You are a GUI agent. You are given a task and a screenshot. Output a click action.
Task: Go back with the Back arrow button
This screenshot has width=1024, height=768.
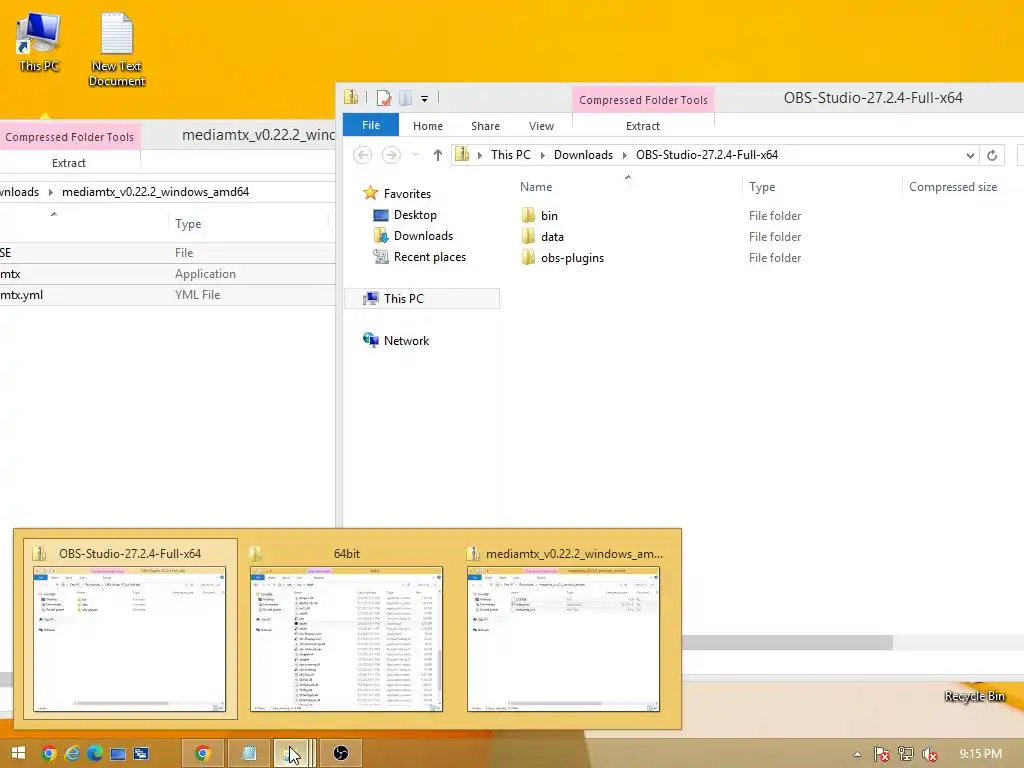pyautogui.click(x=362, y=155)
